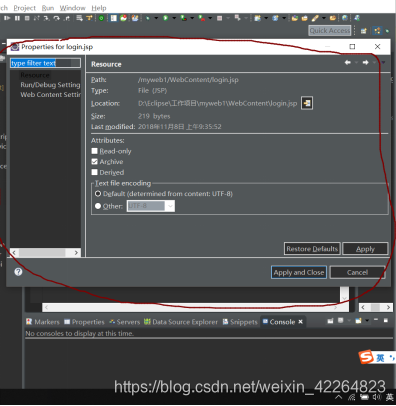
Task: Open the back history dropdown in Resource header
Action: click(356, 63)
